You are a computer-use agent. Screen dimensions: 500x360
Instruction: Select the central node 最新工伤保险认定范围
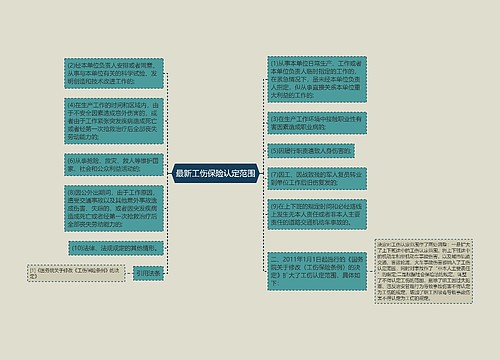coord(215,173)
